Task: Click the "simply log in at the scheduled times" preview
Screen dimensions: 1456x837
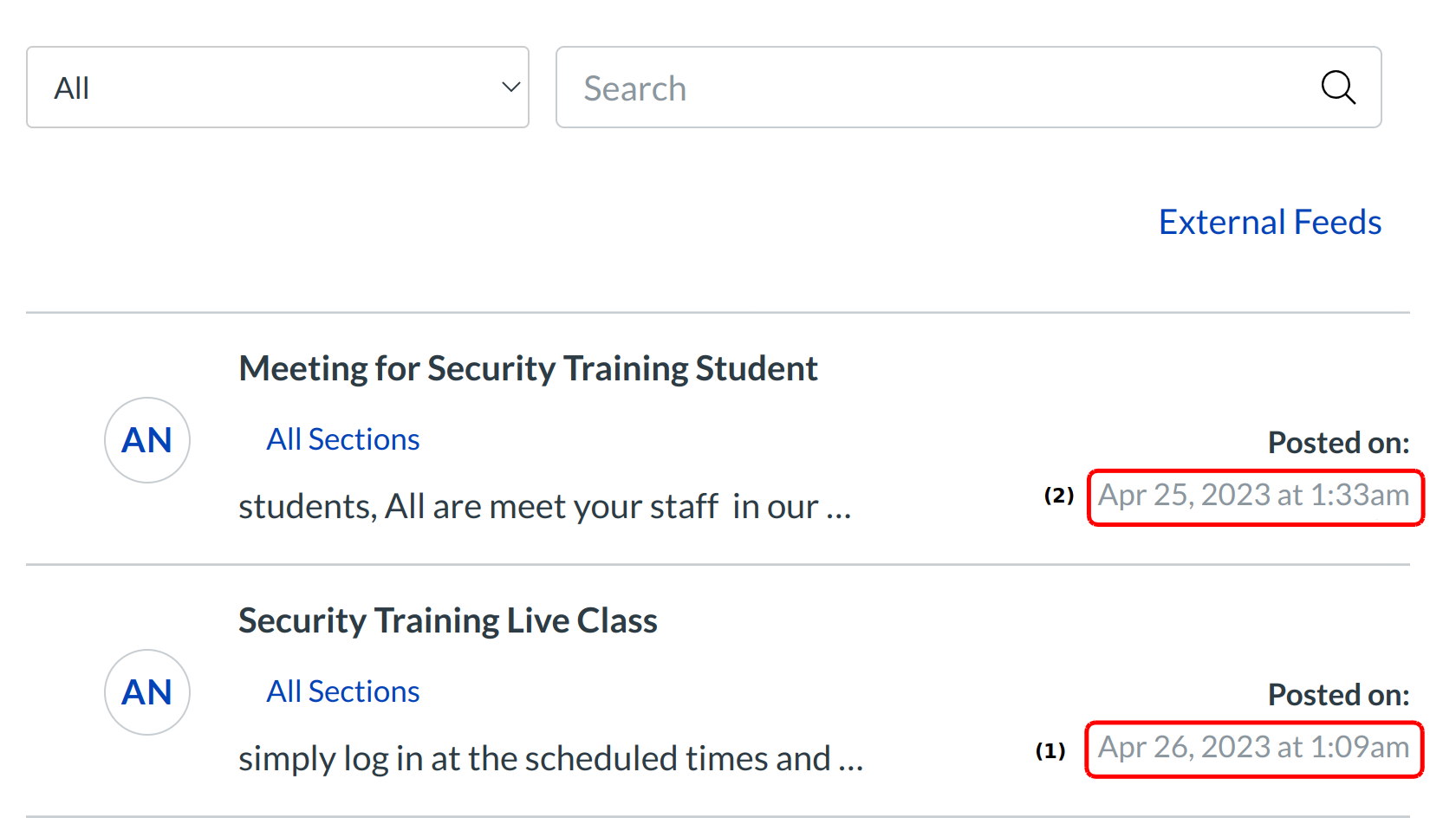Action: [534, 759]
